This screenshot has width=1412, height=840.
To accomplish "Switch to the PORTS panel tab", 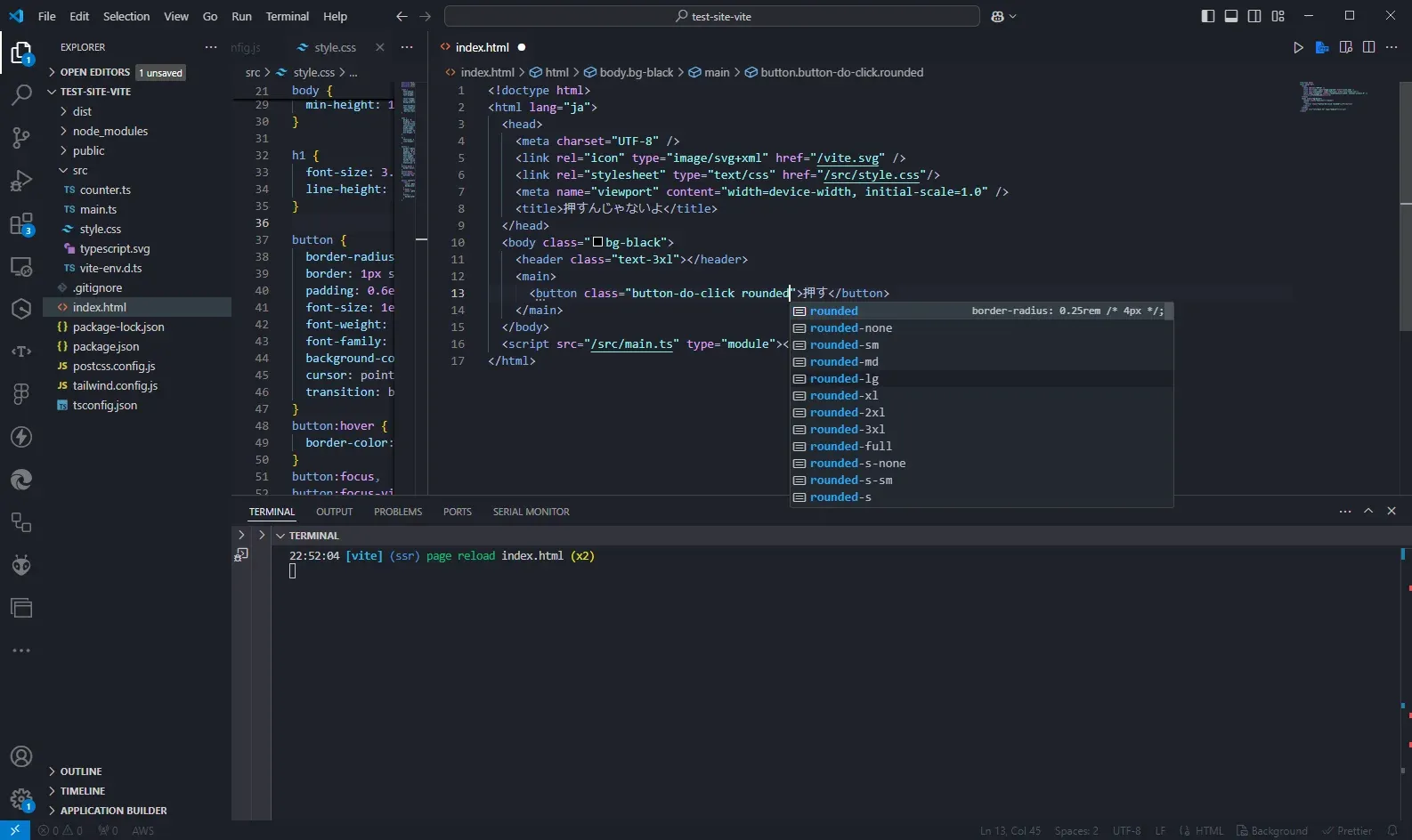I will click(458, 512).
